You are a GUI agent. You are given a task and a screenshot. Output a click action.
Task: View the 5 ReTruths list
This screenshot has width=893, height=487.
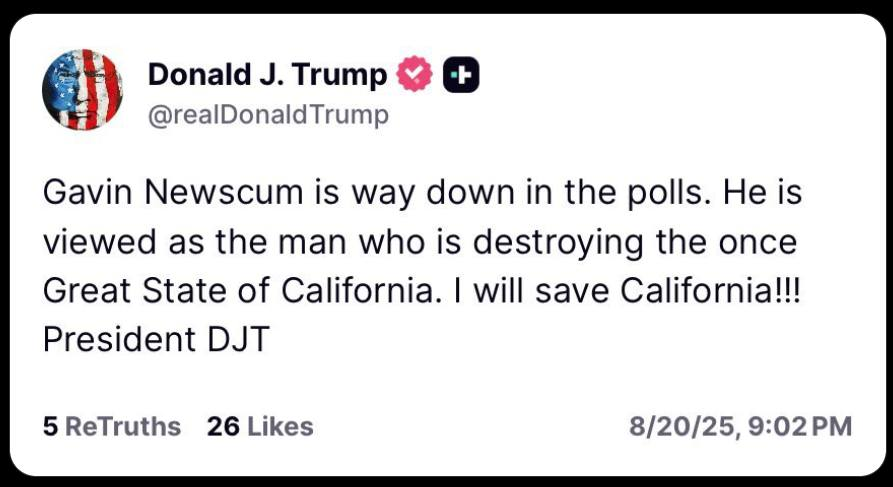pyautogui.click(x=112, y=427)
